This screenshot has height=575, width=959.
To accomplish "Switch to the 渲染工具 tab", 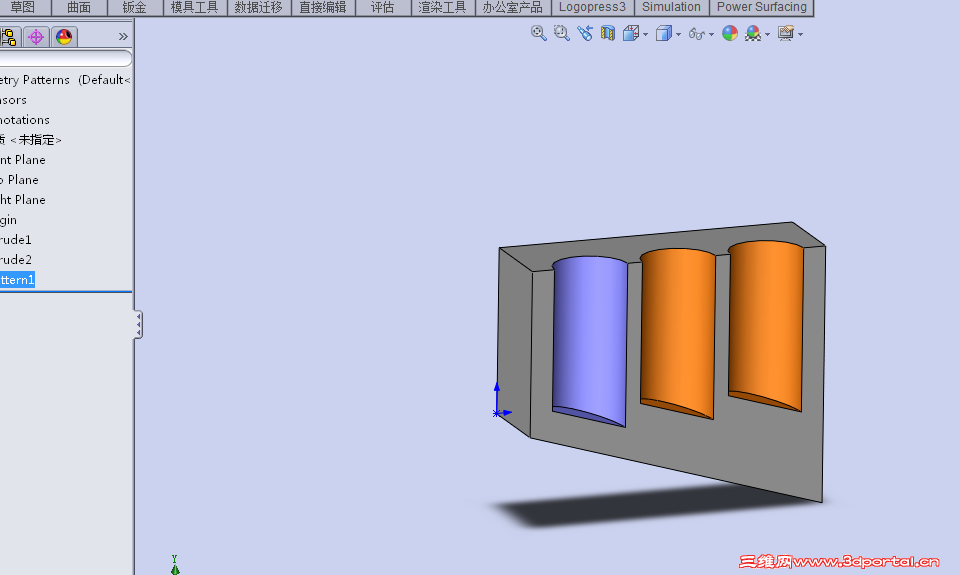I will click(x=443, y=7).
